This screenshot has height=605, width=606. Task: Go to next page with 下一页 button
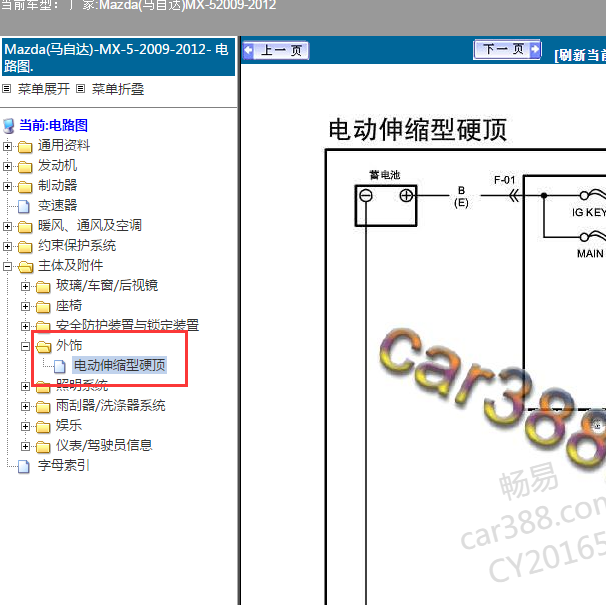coord(507,49)
